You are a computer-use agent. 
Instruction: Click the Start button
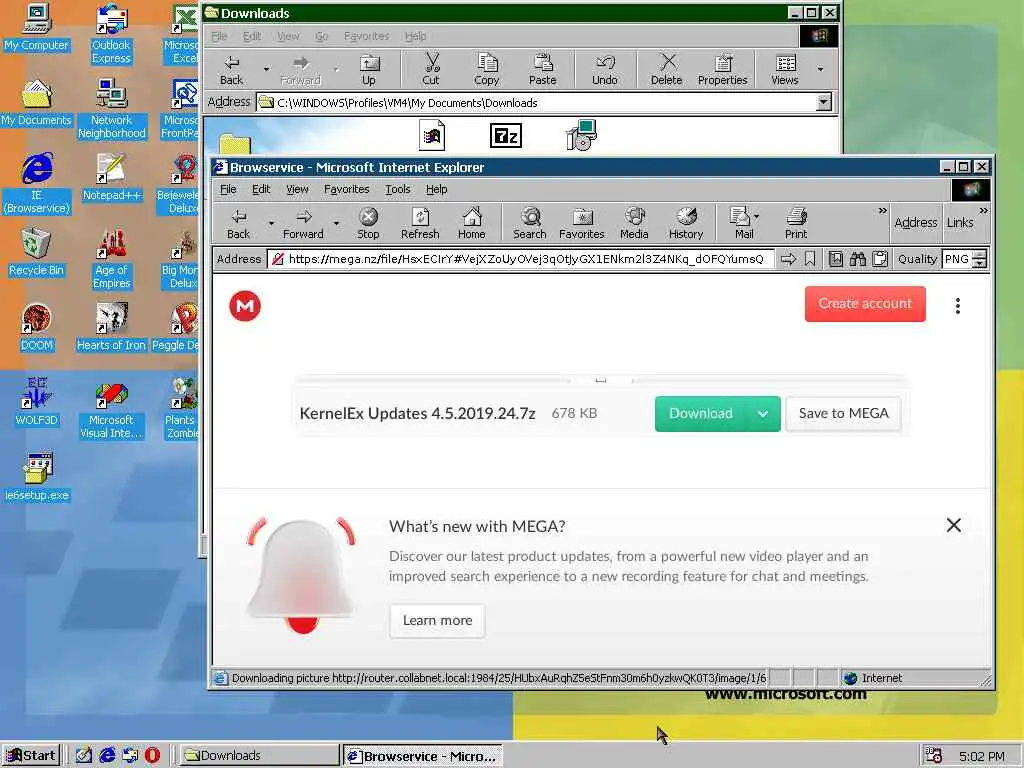(x=31, y=756)
